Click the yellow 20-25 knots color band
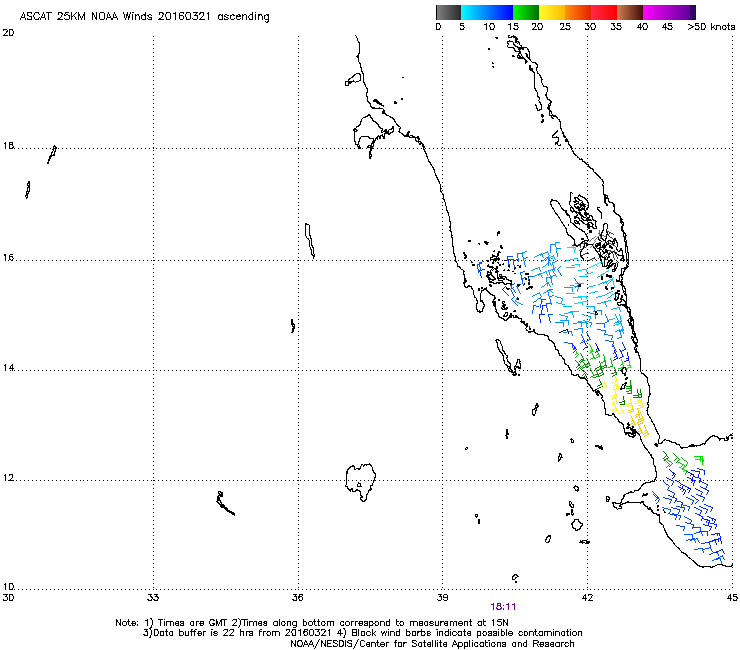This screenshot has width=740, height=650. [x=552, y=12]
